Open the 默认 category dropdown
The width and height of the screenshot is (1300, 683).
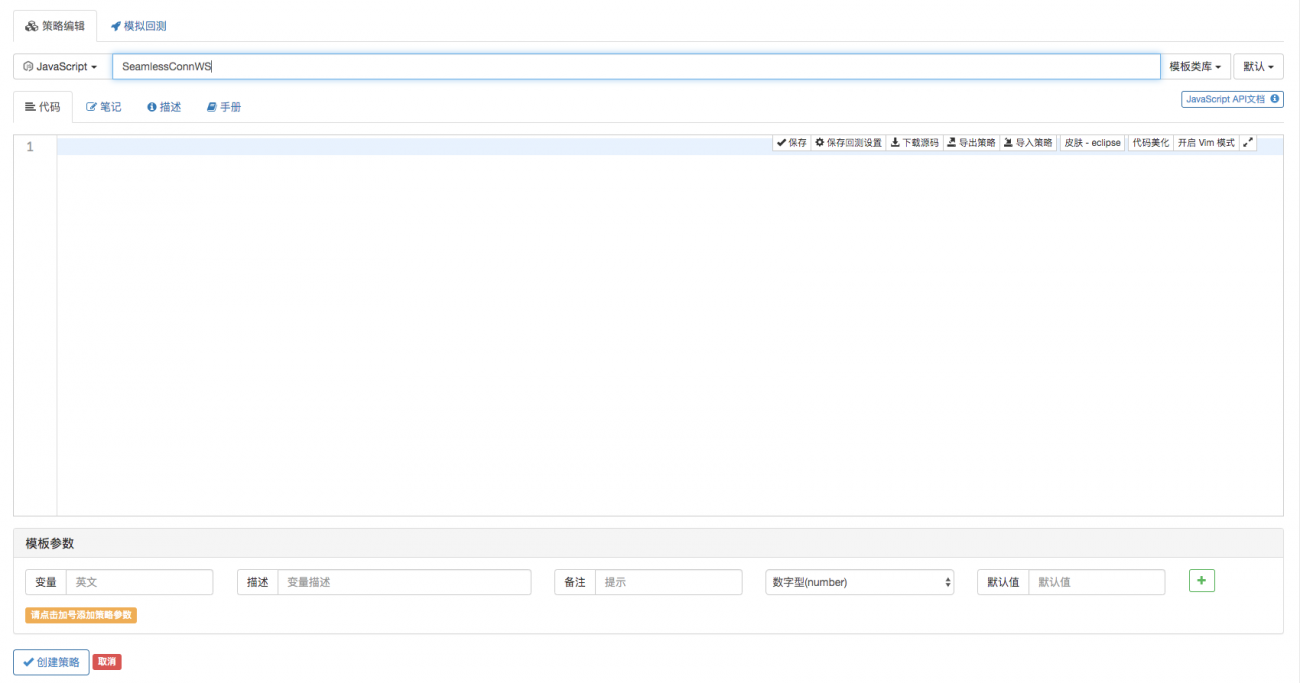[1258, 66]
